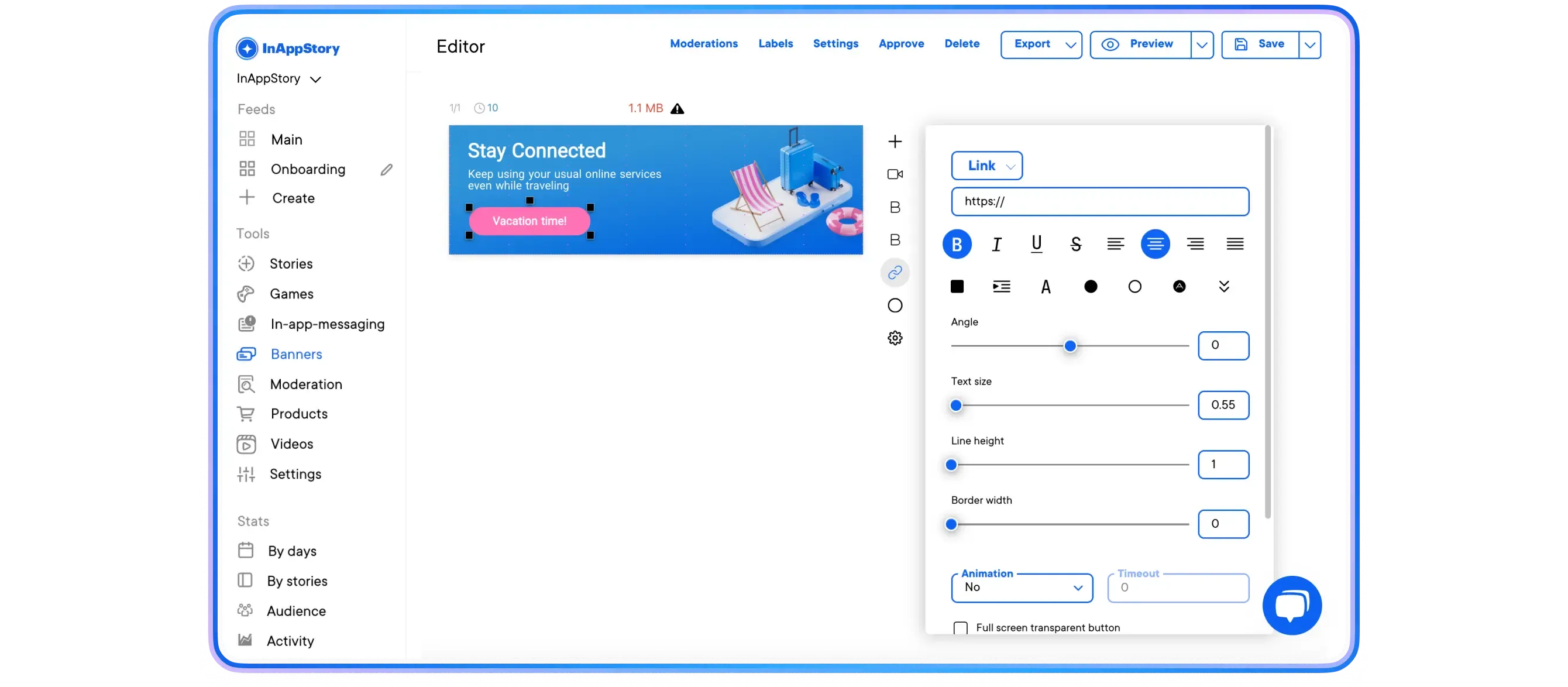The height and width of the screenshot is (687, 1568).
Task: Select the outlined circle border option
Action: pos(1134,286)
